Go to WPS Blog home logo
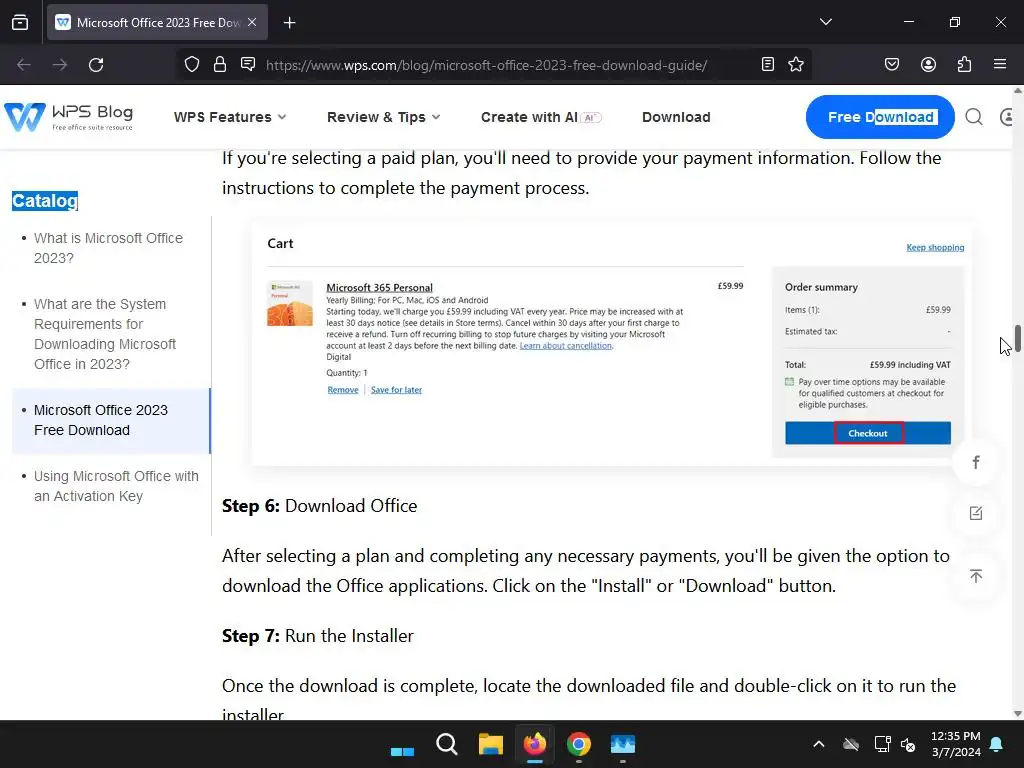 coord(69,117)
